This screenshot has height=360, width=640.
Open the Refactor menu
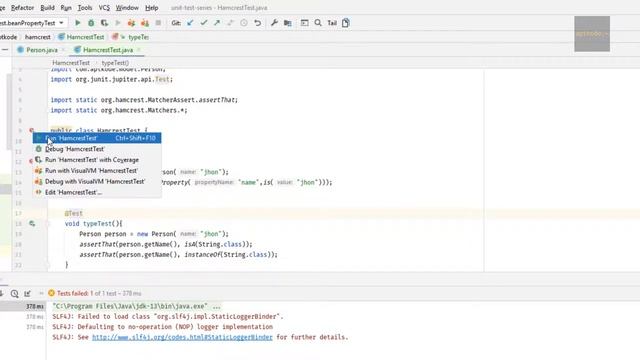22,8
